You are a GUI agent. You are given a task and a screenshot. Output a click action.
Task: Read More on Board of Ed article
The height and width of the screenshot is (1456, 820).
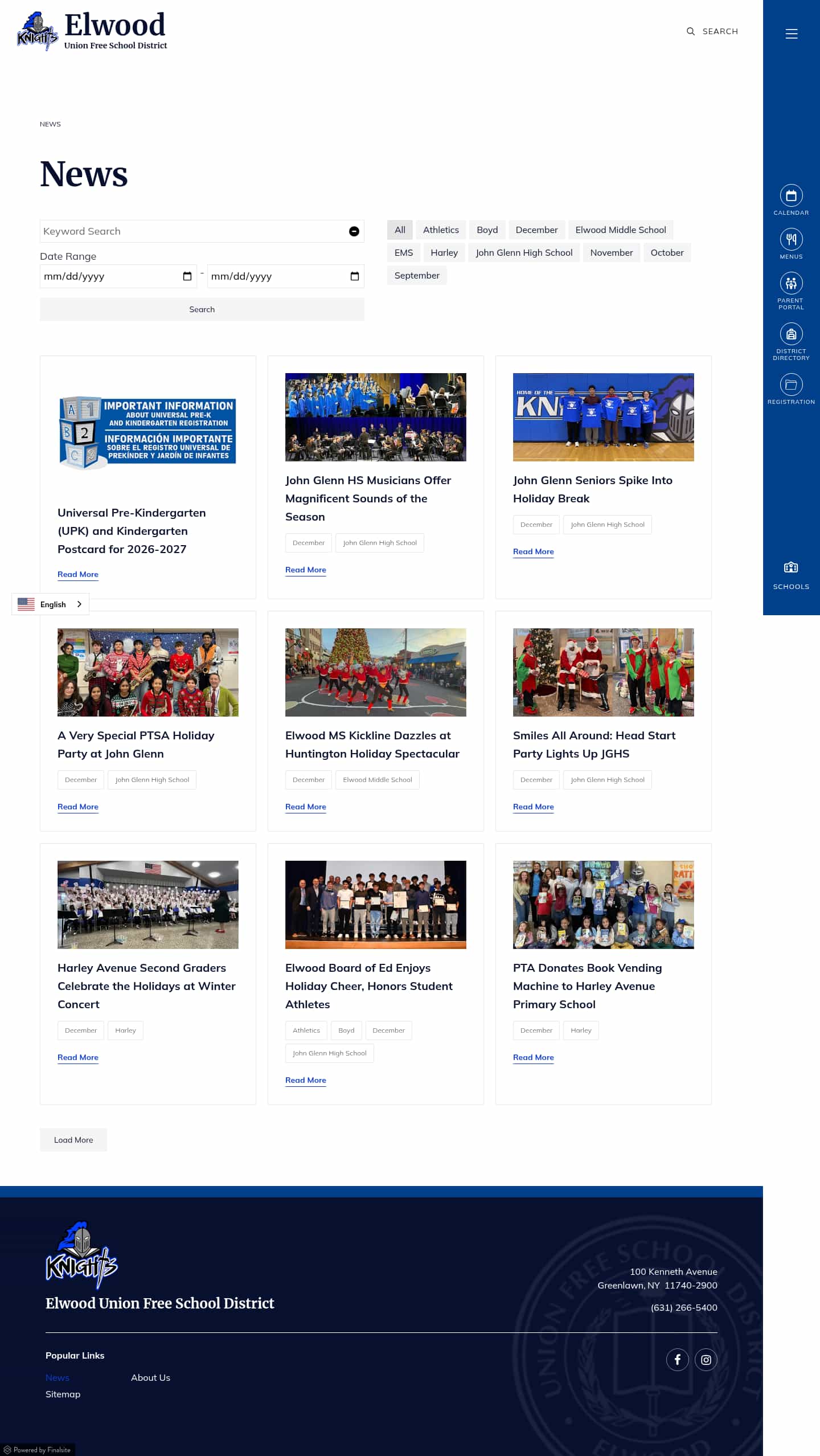pyautogui.click(x=306, y=1080)
